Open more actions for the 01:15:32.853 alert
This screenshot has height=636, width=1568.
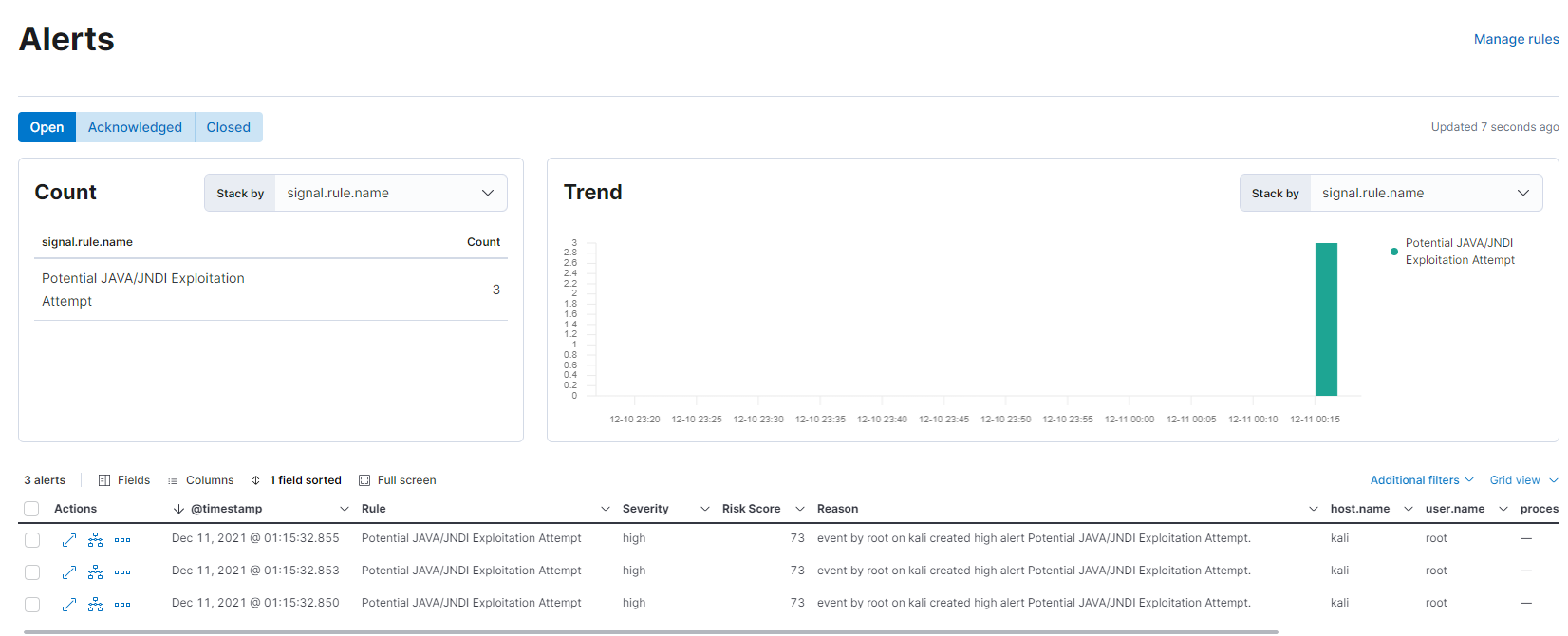(122, 572)
